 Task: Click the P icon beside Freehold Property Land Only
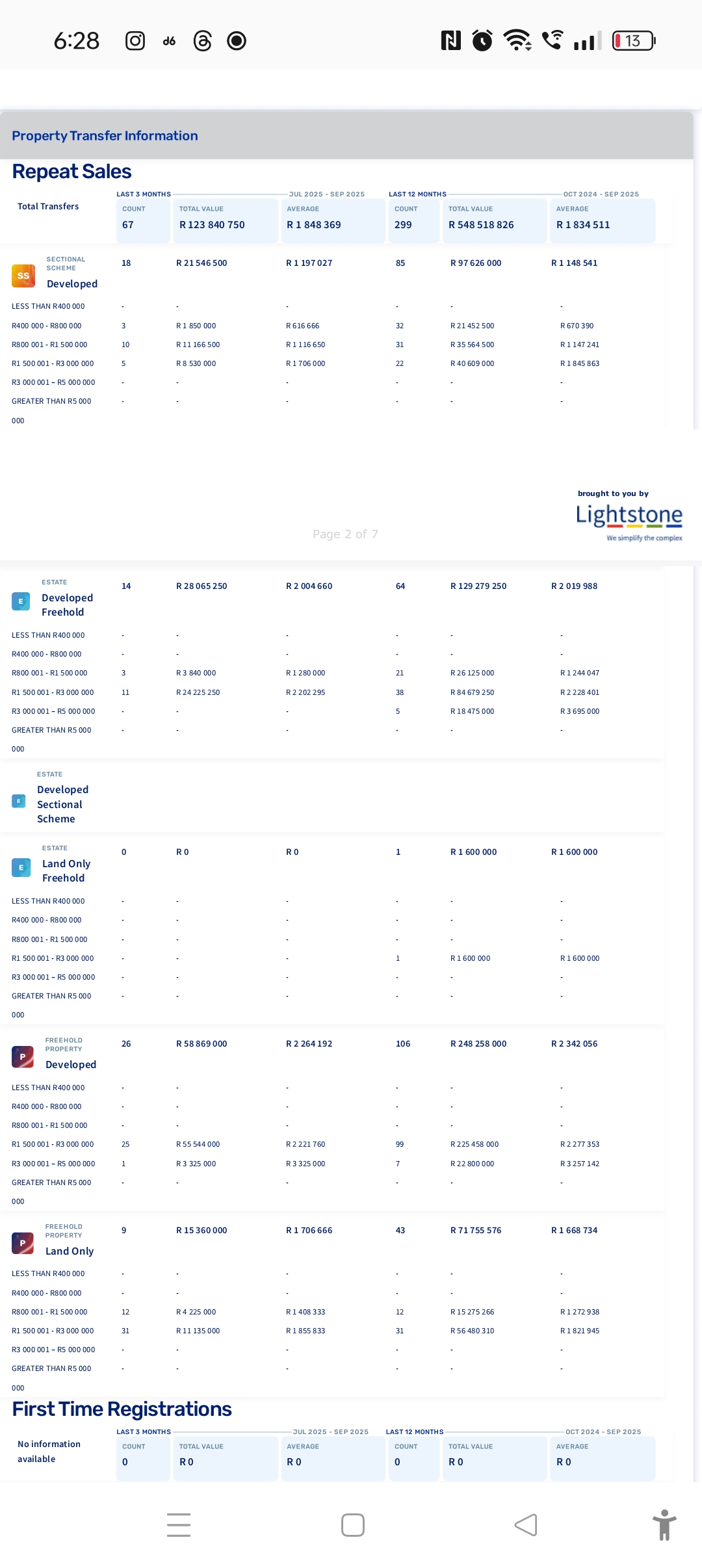(x=23, y=1243)
